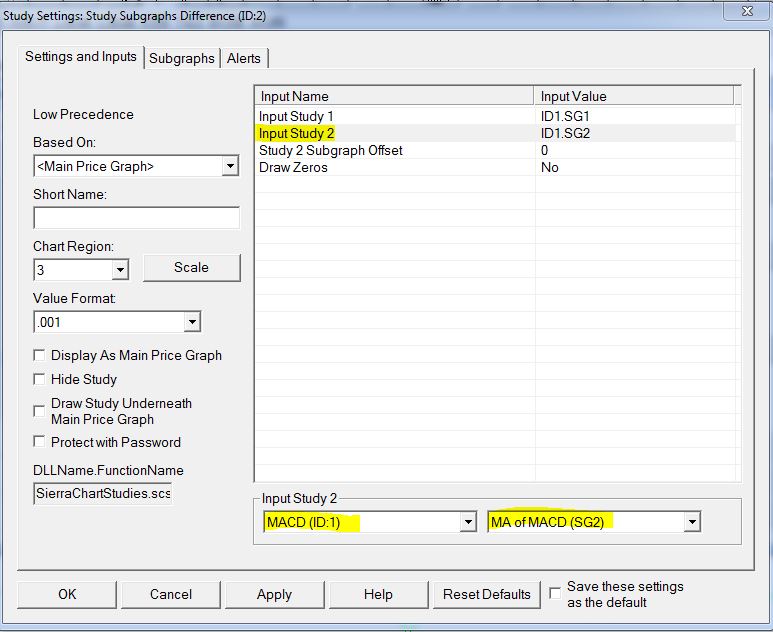Image resolution: width=773 pixels, height=632 pixels.
Task: Click the DLLName.FunctionName field
Action: [x=103, y=493]
